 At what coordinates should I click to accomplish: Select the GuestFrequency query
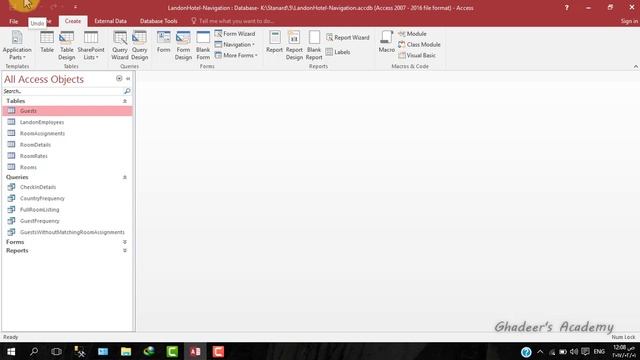(x=67, y=221)
